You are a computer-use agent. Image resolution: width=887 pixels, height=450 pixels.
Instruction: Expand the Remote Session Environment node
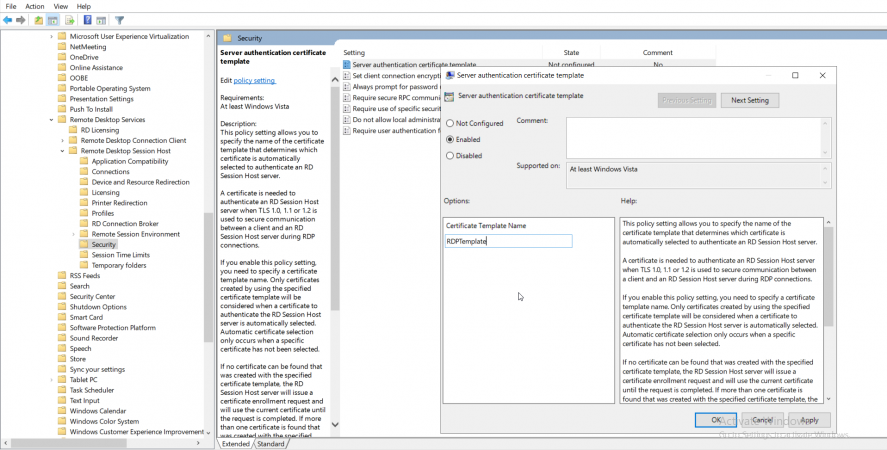[x=73, y=234]
